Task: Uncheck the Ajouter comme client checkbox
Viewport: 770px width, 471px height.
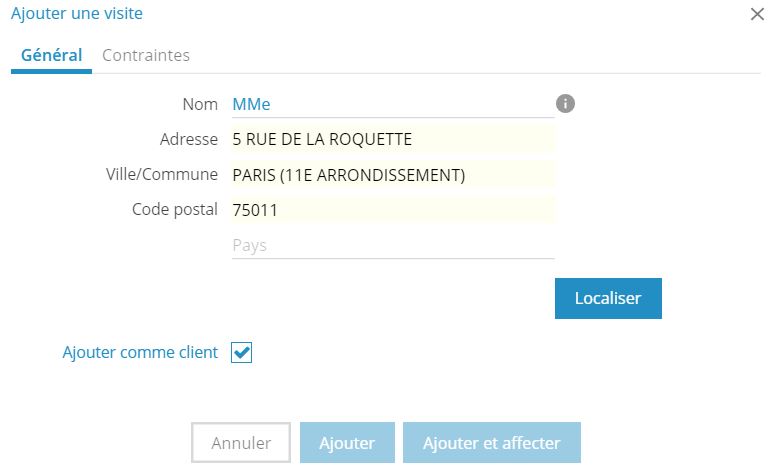Action: pos(241,352)
